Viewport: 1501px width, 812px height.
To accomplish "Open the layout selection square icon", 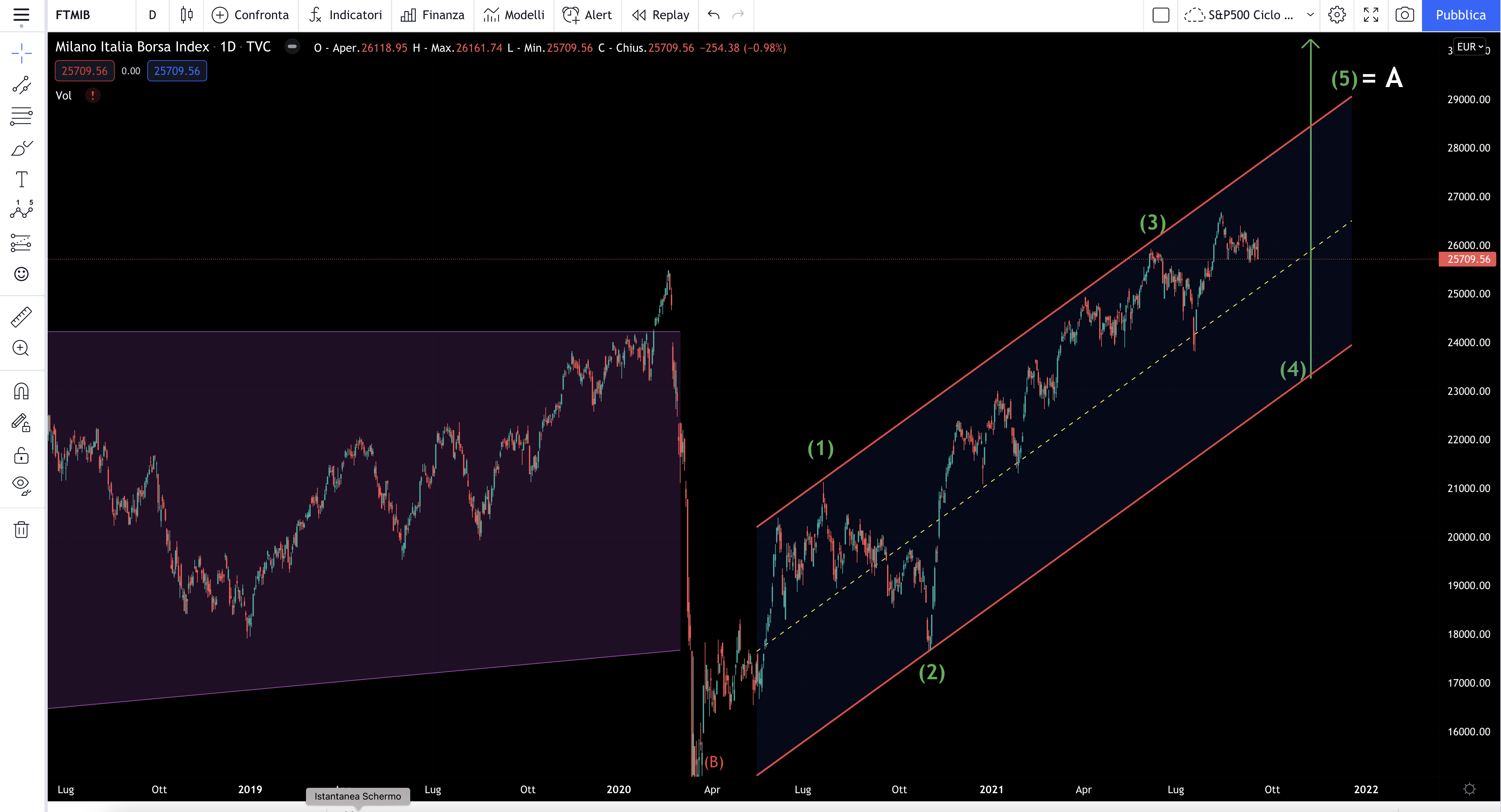I will tap(1161, 15).
